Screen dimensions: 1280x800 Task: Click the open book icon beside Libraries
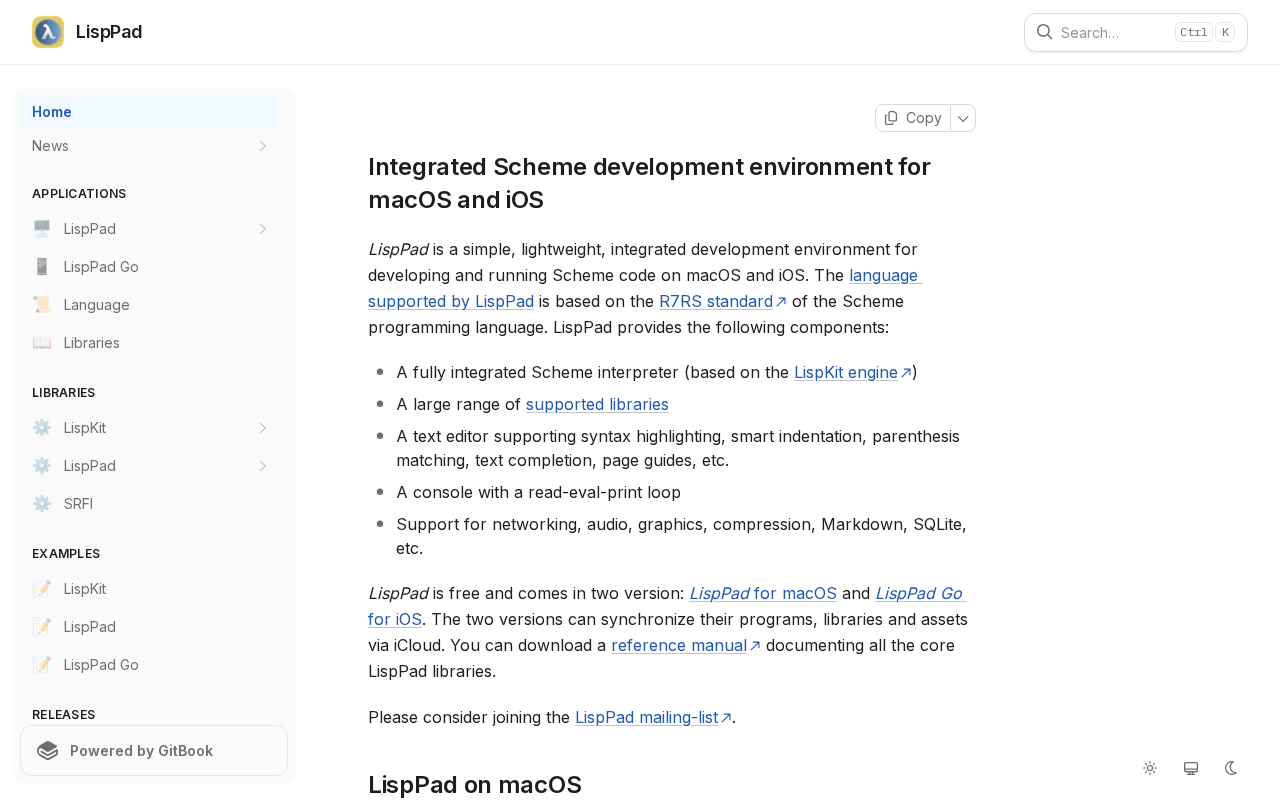pos(42,343)
